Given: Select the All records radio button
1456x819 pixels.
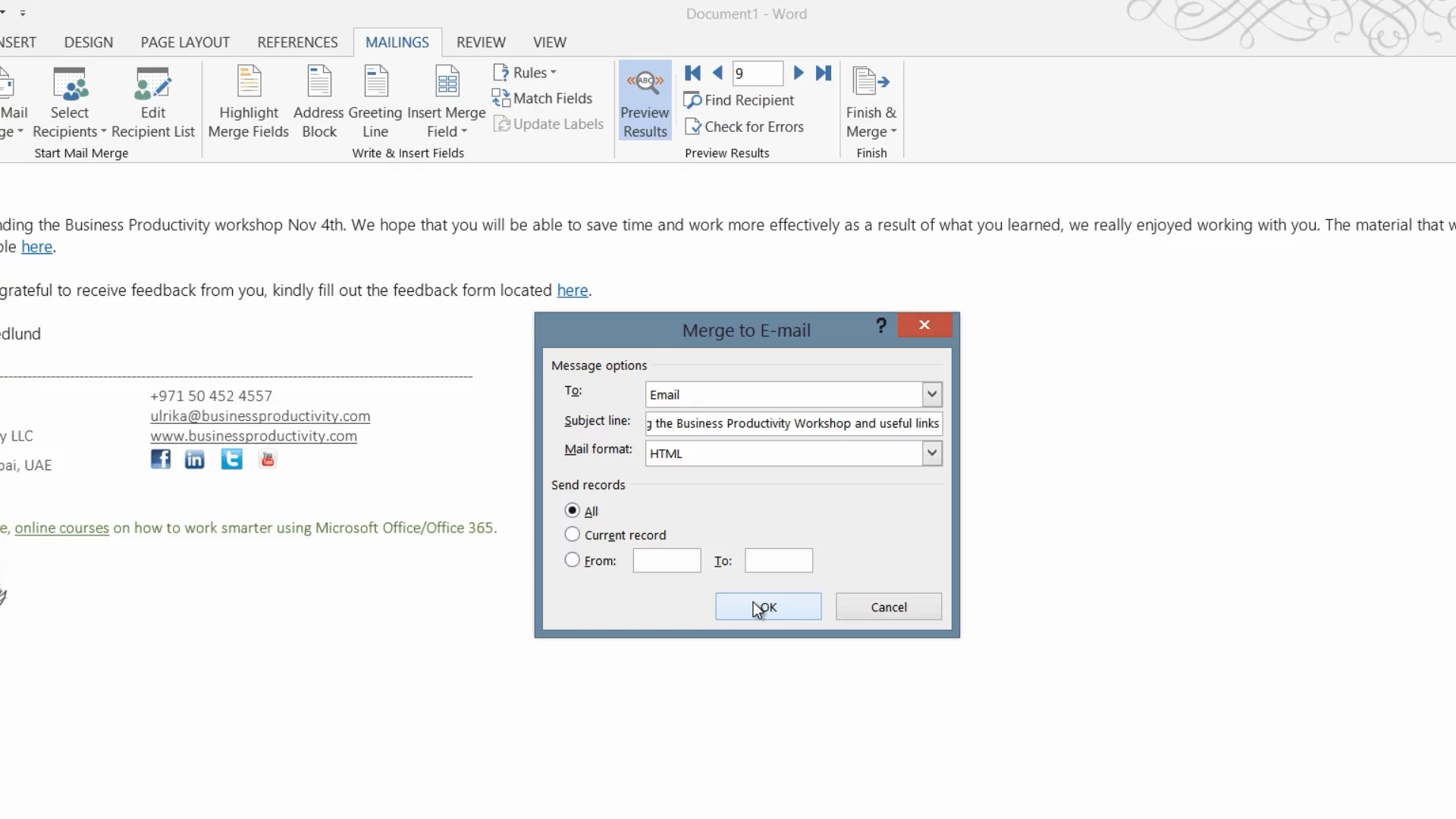Looking at the screenshot, I should click(x=573, y=510).
